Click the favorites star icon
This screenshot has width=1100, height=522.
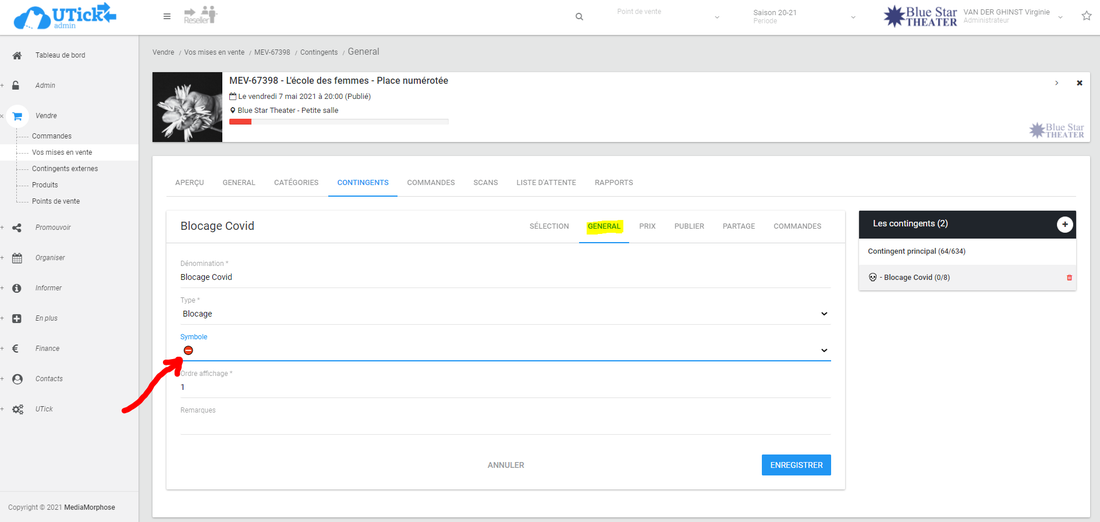click(x=1086, y=17)
